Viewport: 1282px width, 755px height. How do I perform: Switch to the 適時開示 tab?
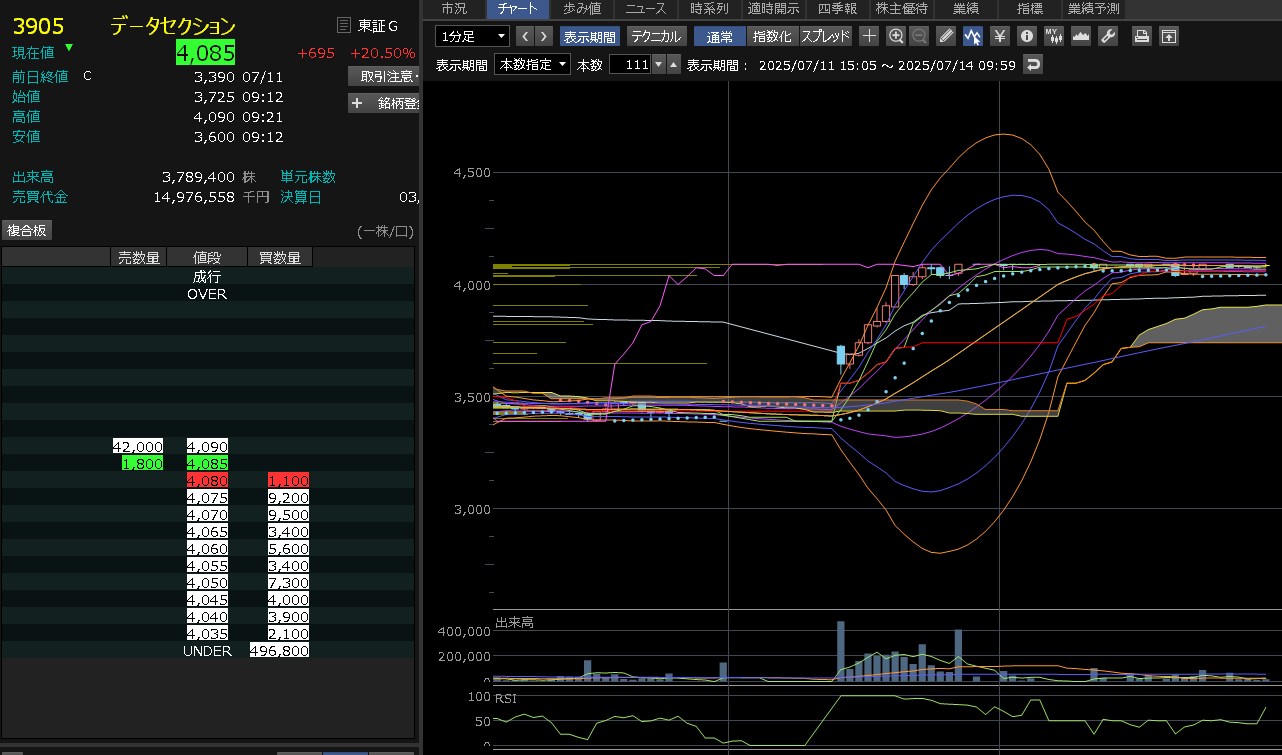pos(773,9)
